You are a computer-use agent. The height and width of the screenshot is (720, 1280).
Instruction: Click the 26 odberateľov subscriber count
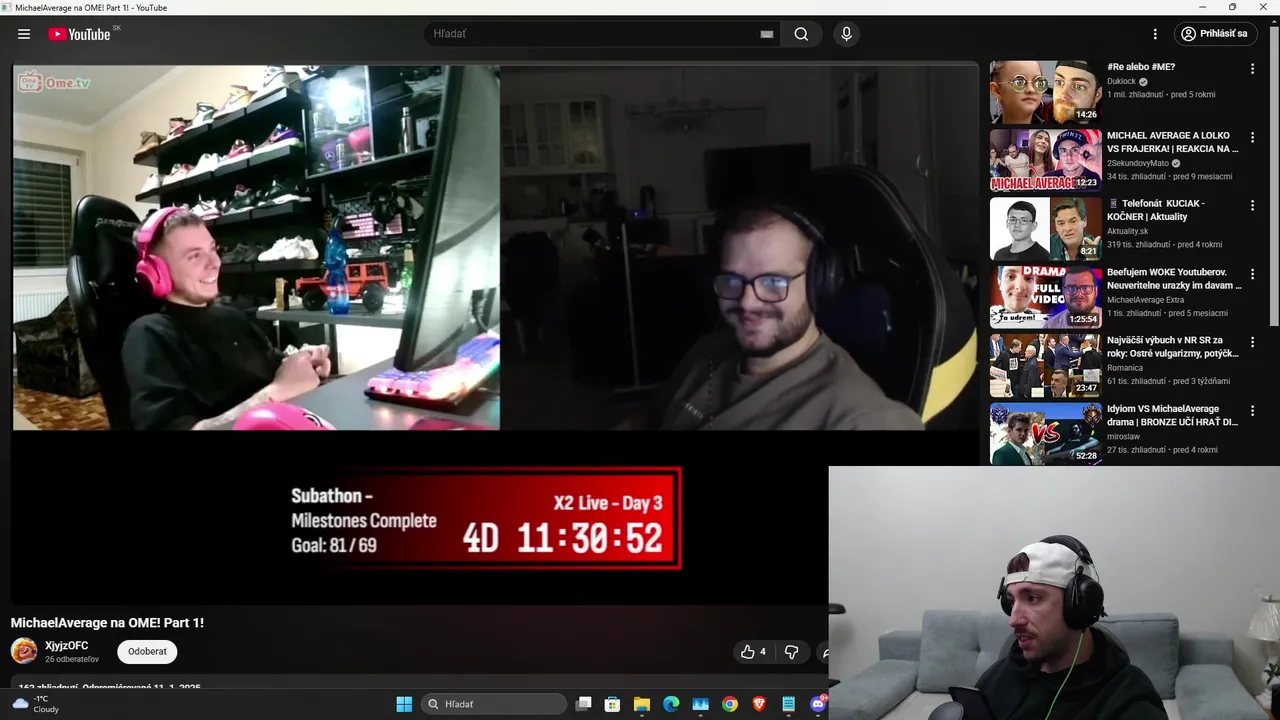point(72,659)
